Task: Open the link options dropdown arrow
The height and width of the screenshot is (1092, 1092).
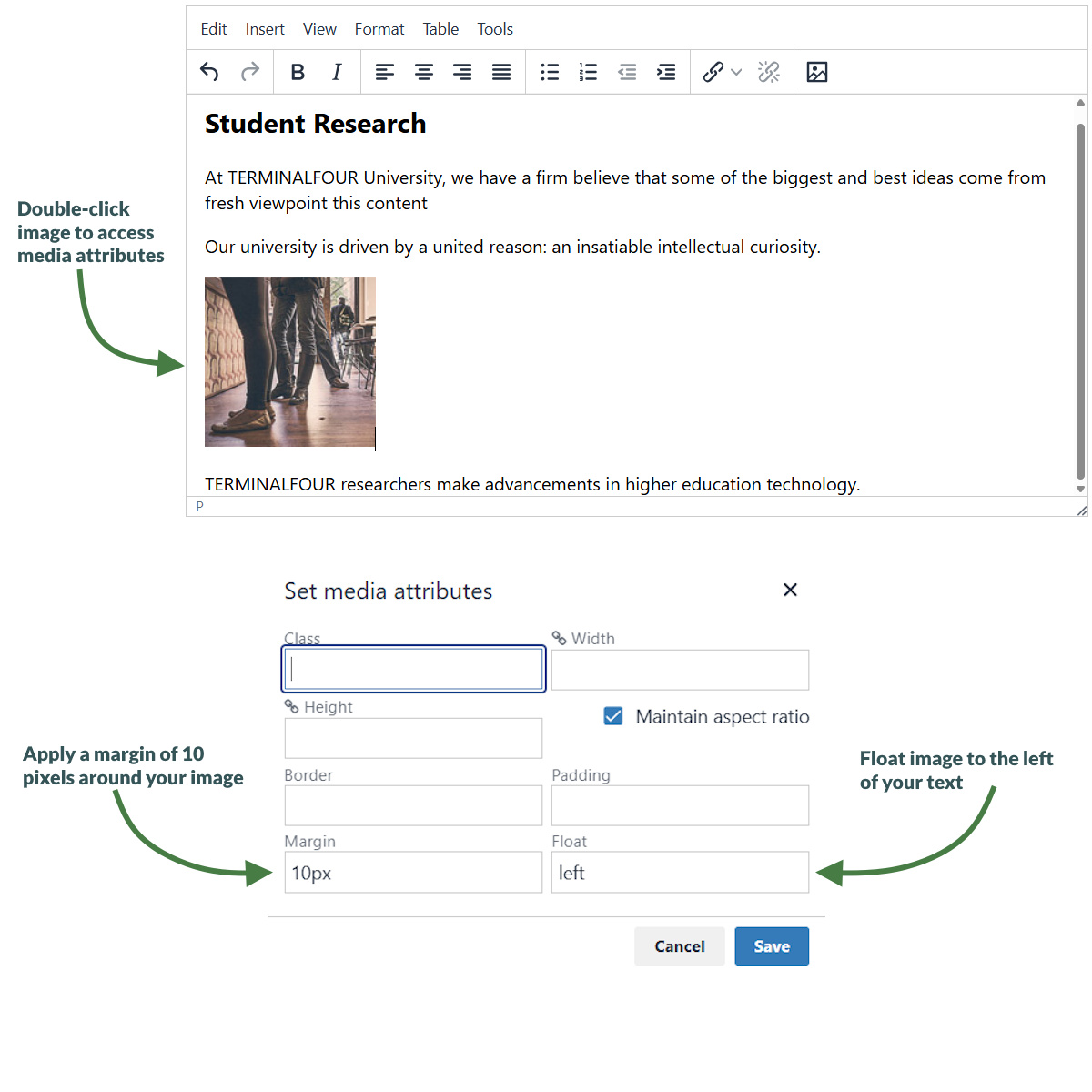Action: (735, 72)
